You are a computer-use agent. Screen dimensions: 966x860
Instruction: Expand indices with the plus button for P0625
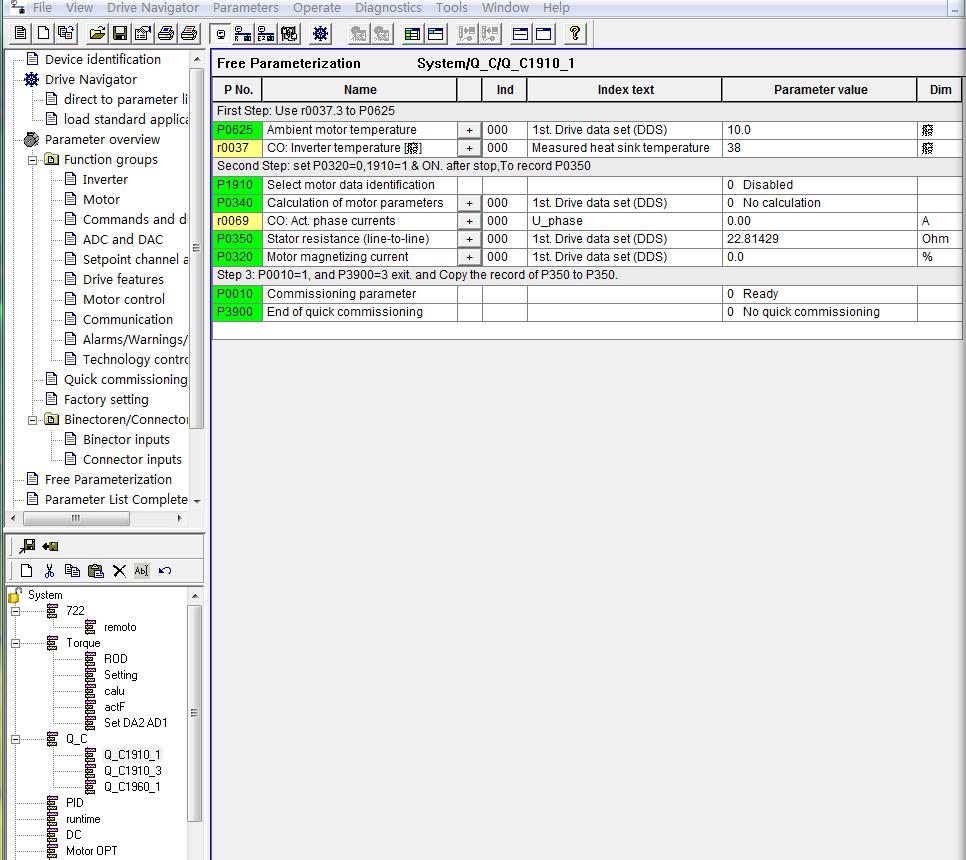tap(469, 130)
